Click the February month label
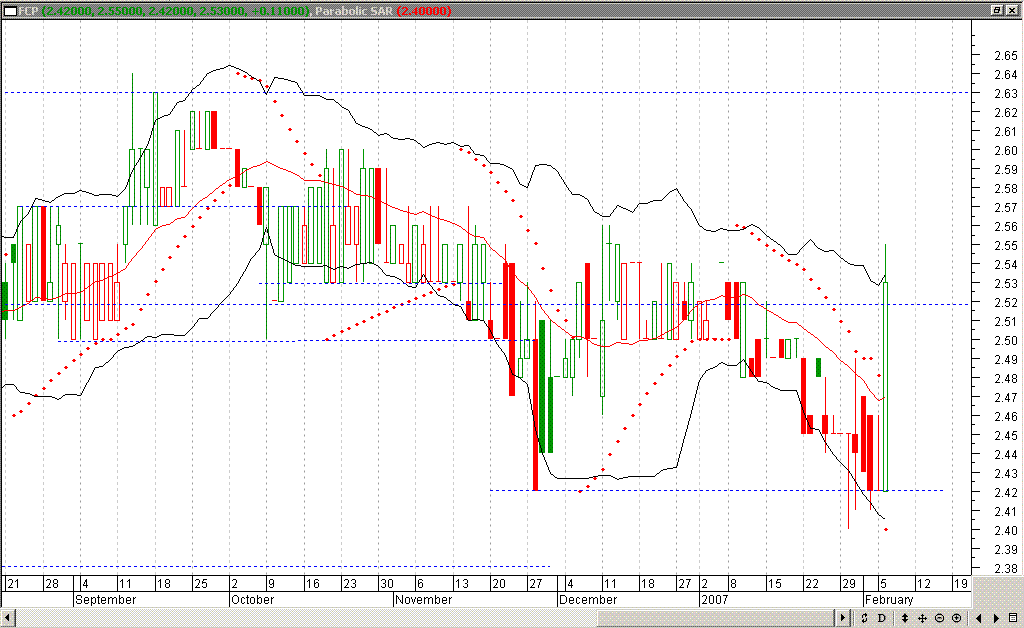Viewport: 1024px width, 628px height. tap(889, 600)
